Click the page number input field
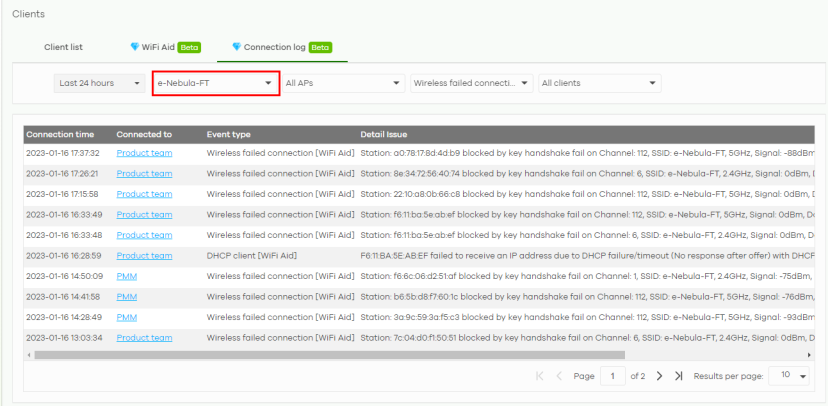The width and height of the screenshot is (828, 406). pos(611,375)
